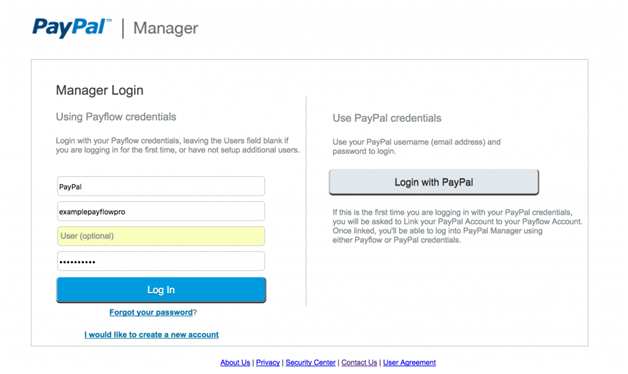Focus the Partner field containing PayPal
This screenshot has height=374, width=628.
point(161,186)
